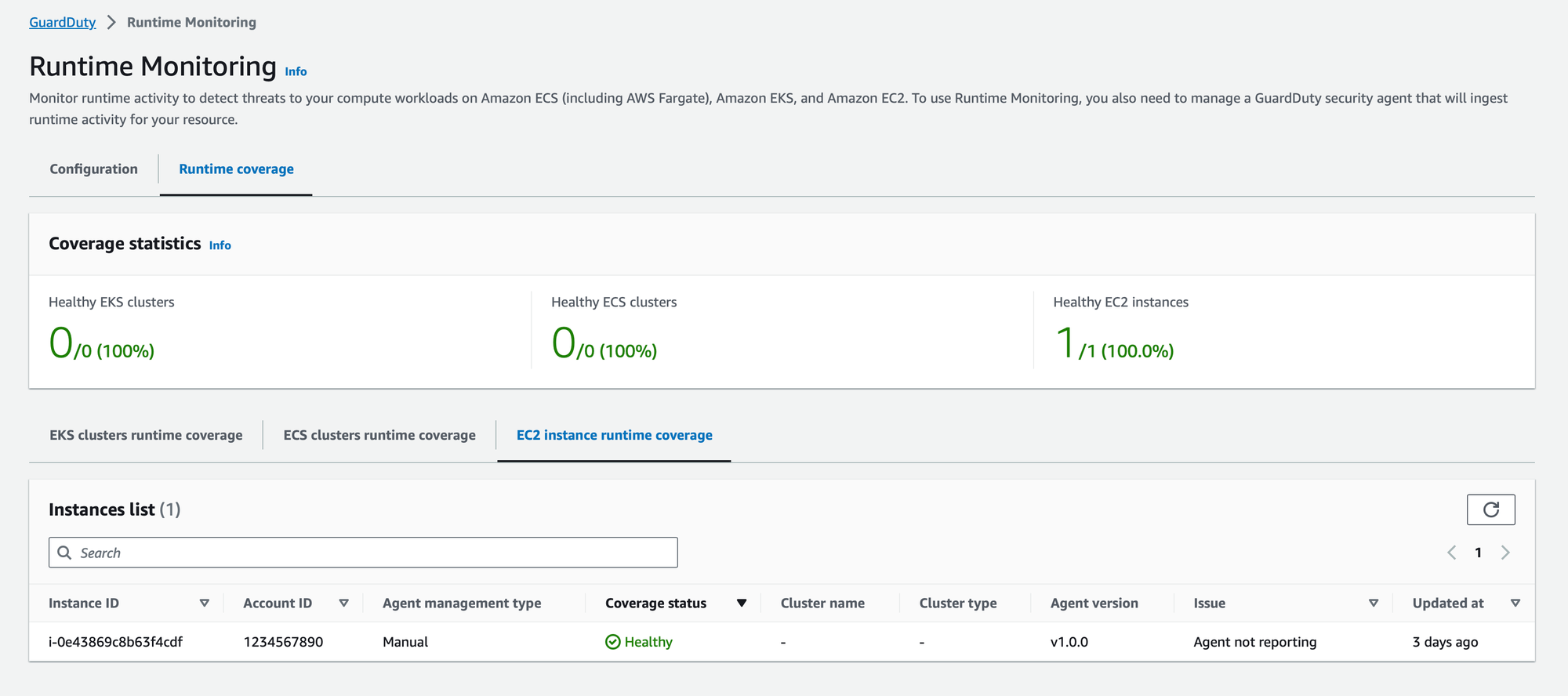Click the Manual agent management cell
This screenshot has width=1568, height=696.
(405, 642)
